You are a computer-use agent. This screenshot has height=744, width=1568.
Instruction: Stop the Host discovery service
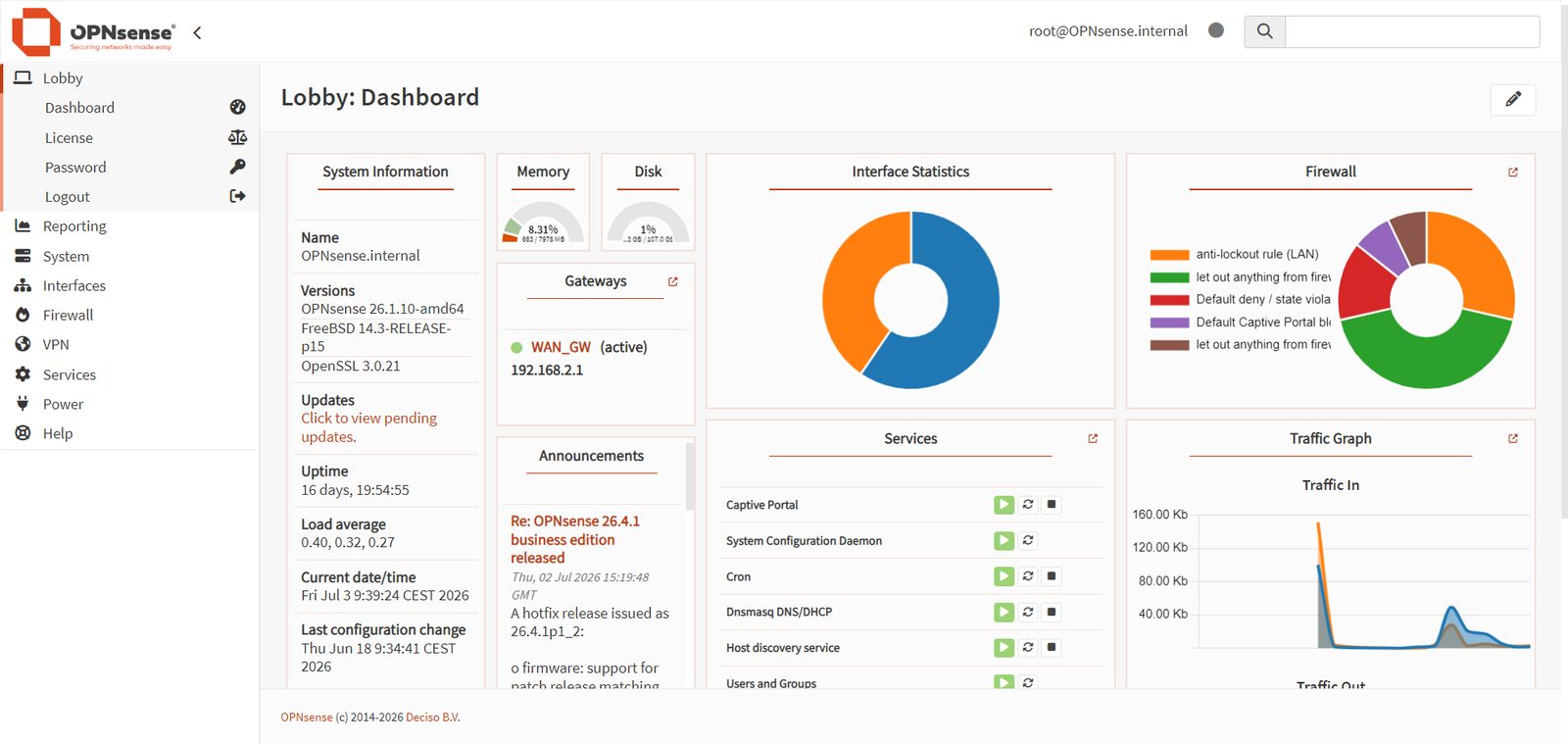coord(1052,647)
